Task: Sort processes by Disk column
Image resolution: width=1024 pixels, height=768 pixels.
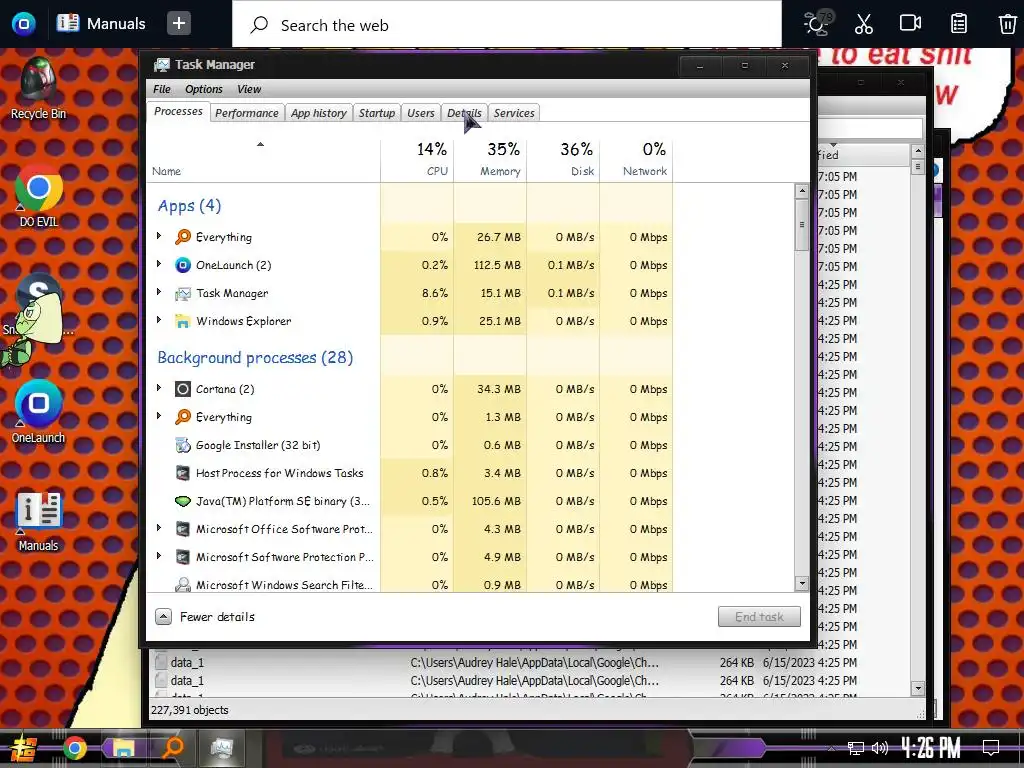Action: (564, 160)
